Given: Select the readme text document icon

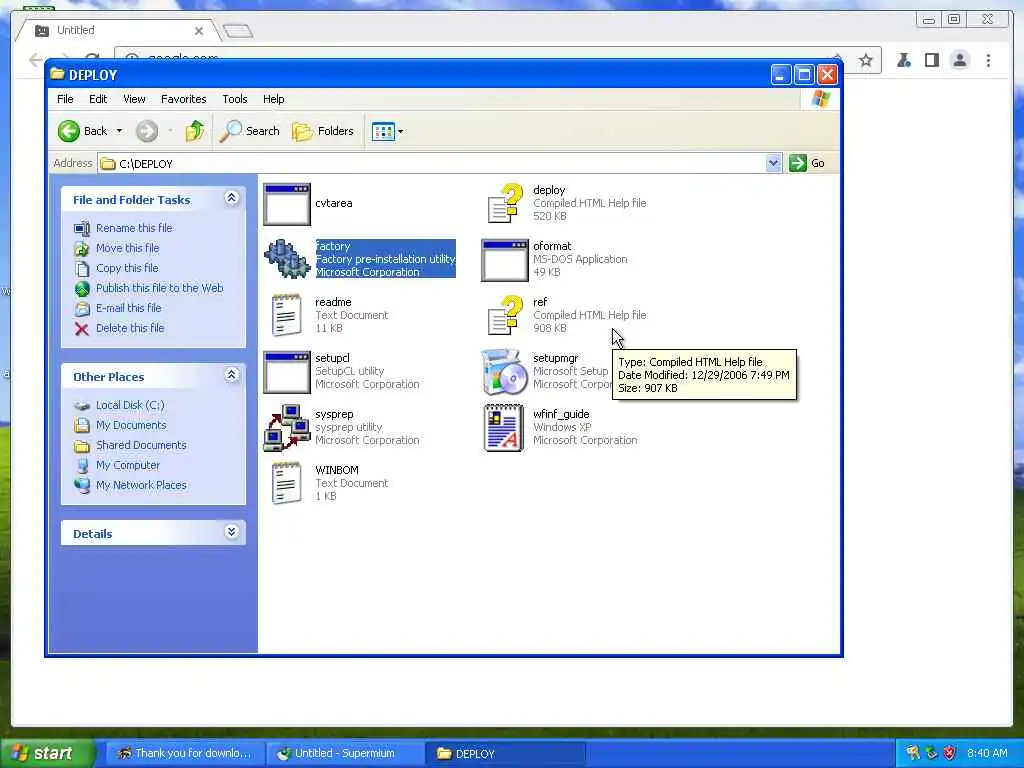Looking at the screenshot, I should pyautogui.click(x=287, y=315).
